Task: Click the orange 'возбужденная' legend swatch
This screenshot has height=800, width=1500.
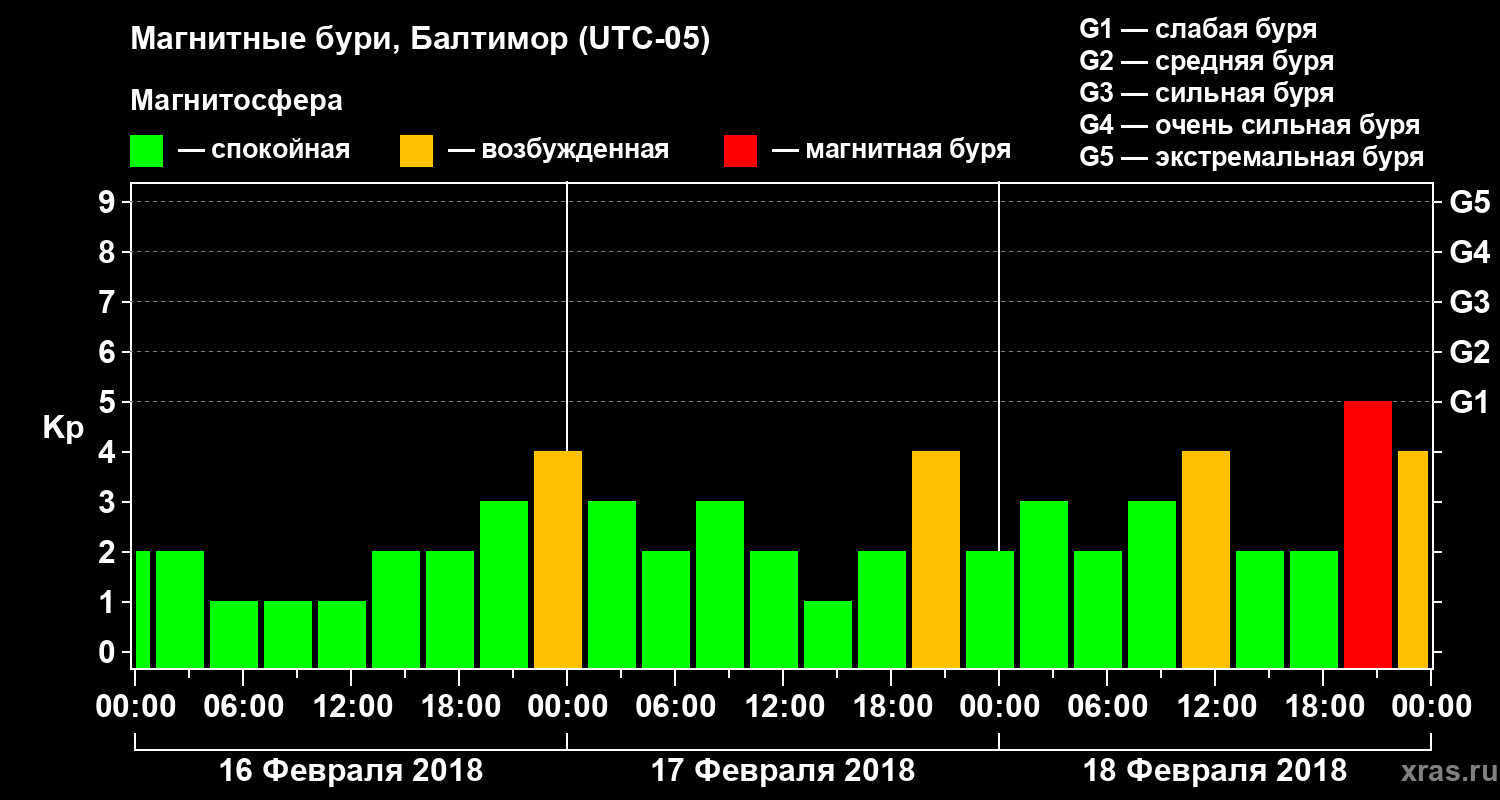Action: tap(416, 151)
